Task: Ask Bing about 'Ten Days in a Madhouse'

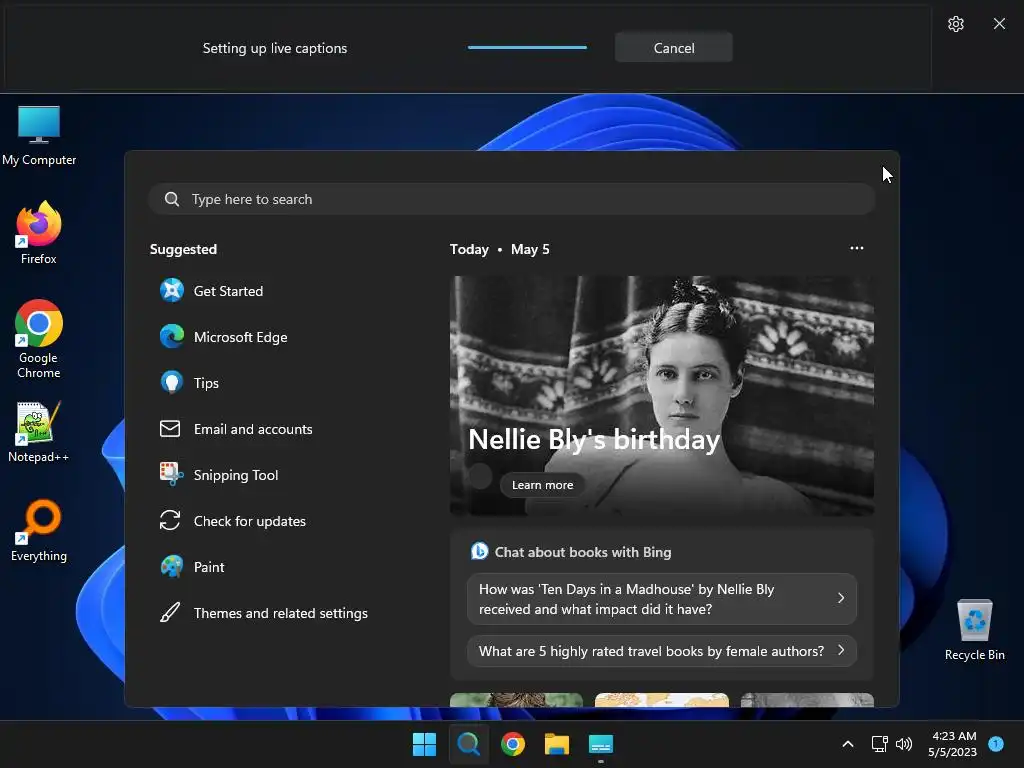Action: coord(662,599)
